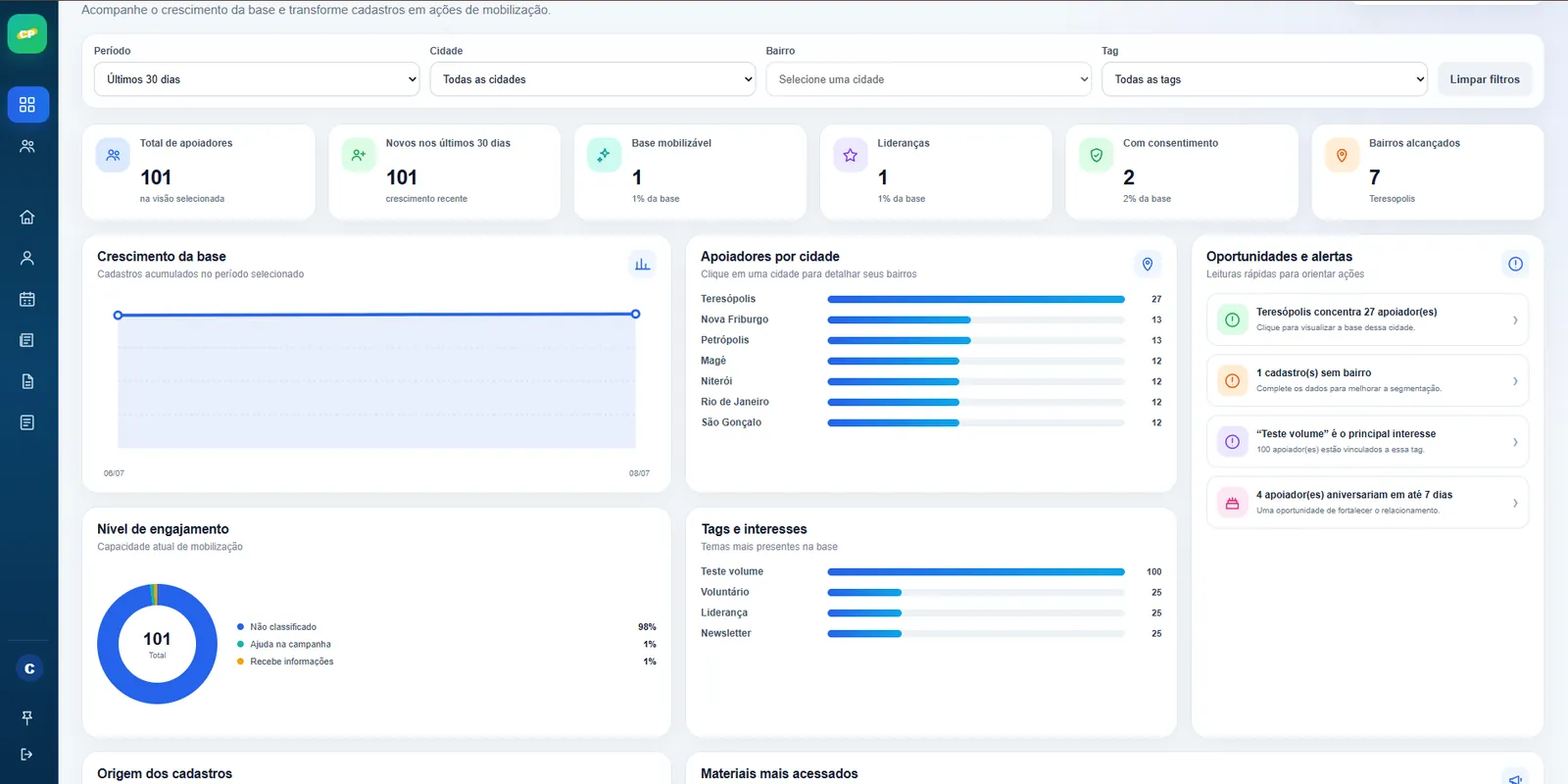
Task: Open the 1 cadastro(s) sem bairro alert
Action: pyautogui.click(x=1367, y=380)
